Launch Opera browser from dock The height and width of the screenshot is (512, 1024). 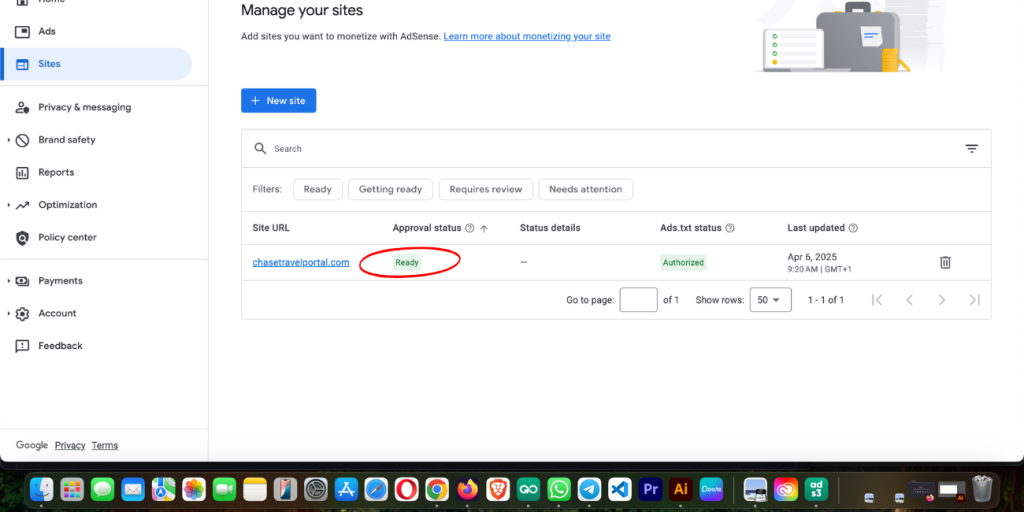(x=406, y=488)
